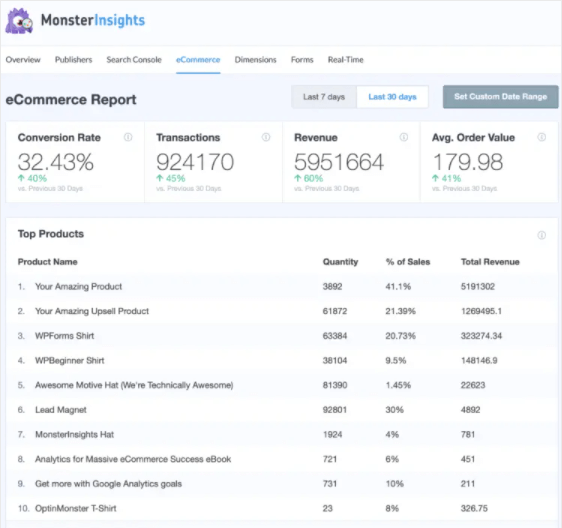Image resolution: width=562 pixels, height=528 pixels.
Task: Switch to the Overview tab
Action: click(23, 60)
